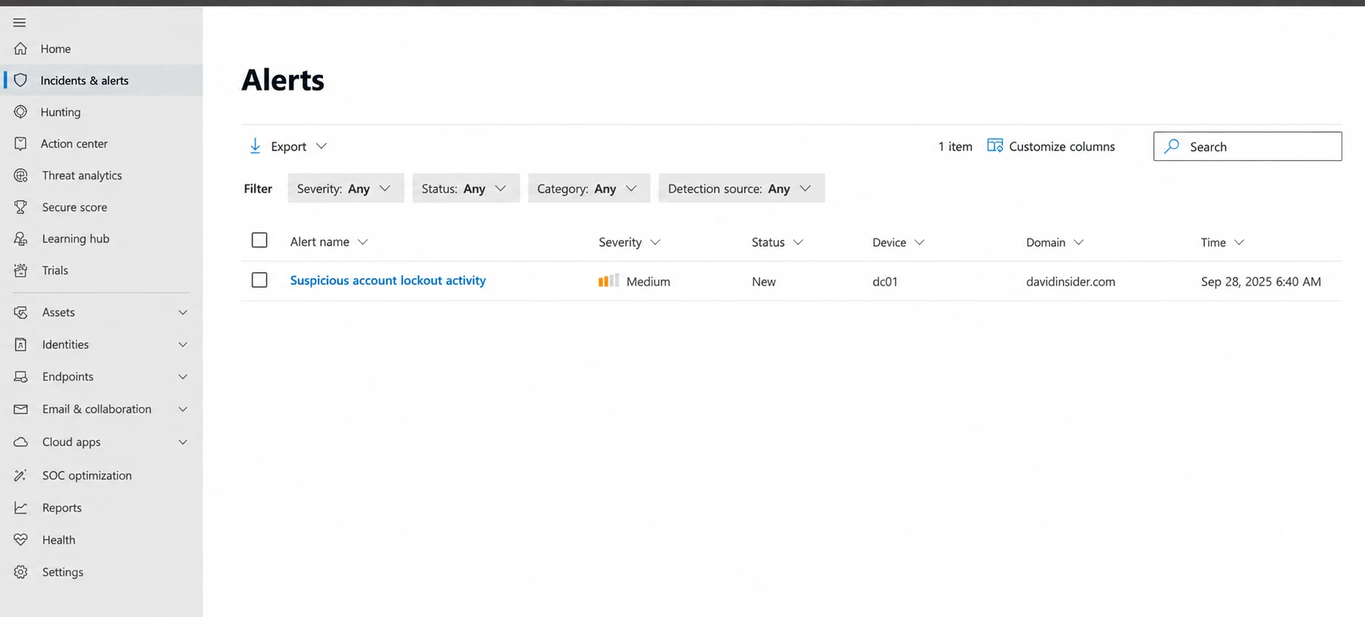Click the New status cell

tap(764, 281)
